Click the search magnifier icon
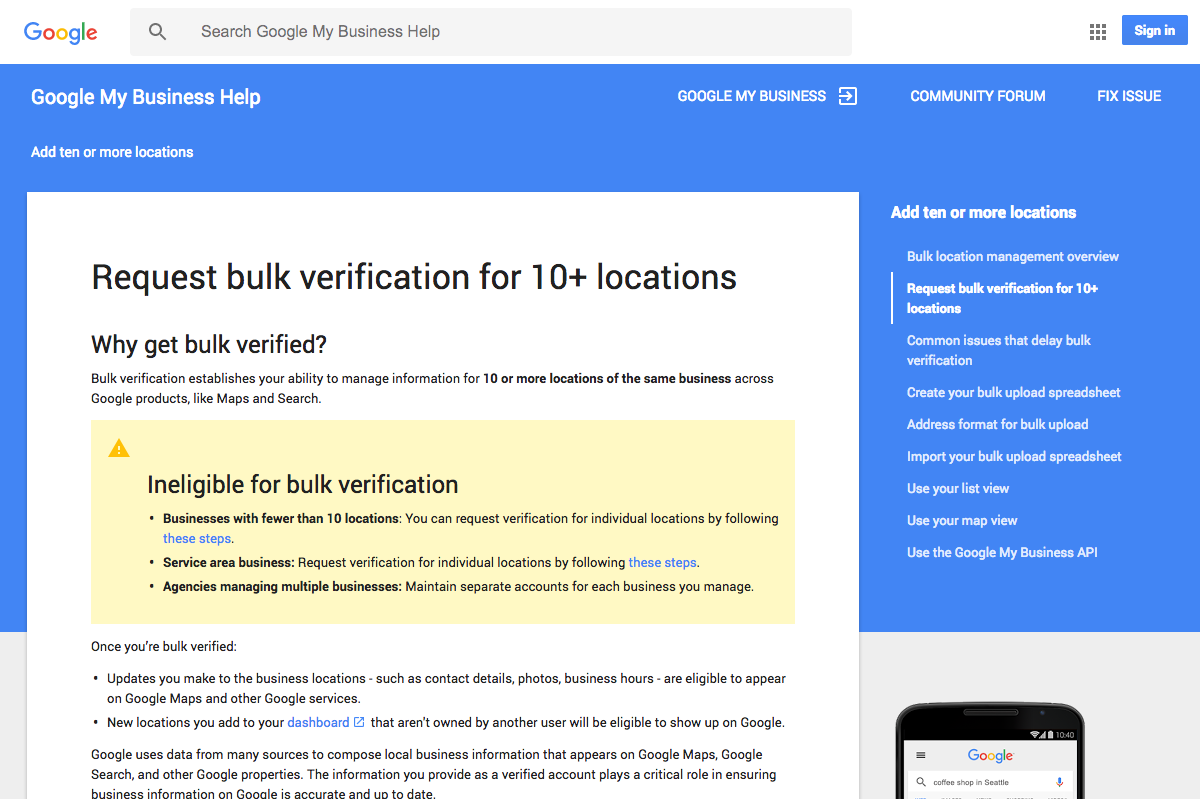Screen dimensions: 1200x799 pyautogui.click(x=158, y=32)
